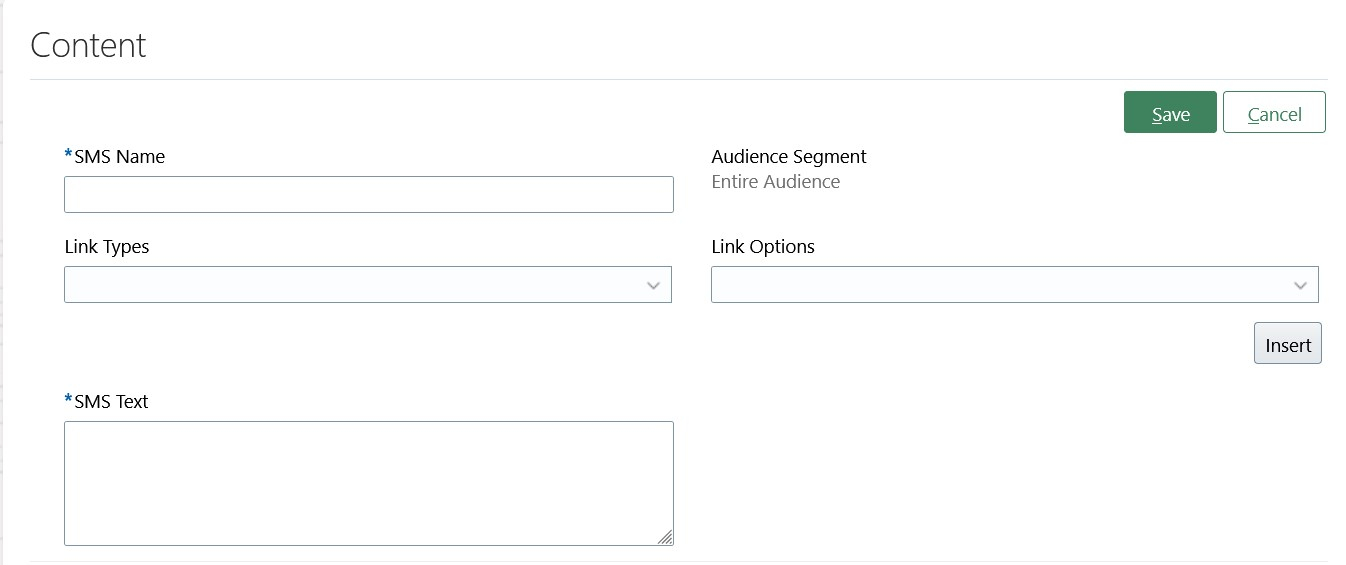Click the Link Options label
The height and width of the screenshot is (565, 1346).
pyautogui.click(x=763, y=247)
